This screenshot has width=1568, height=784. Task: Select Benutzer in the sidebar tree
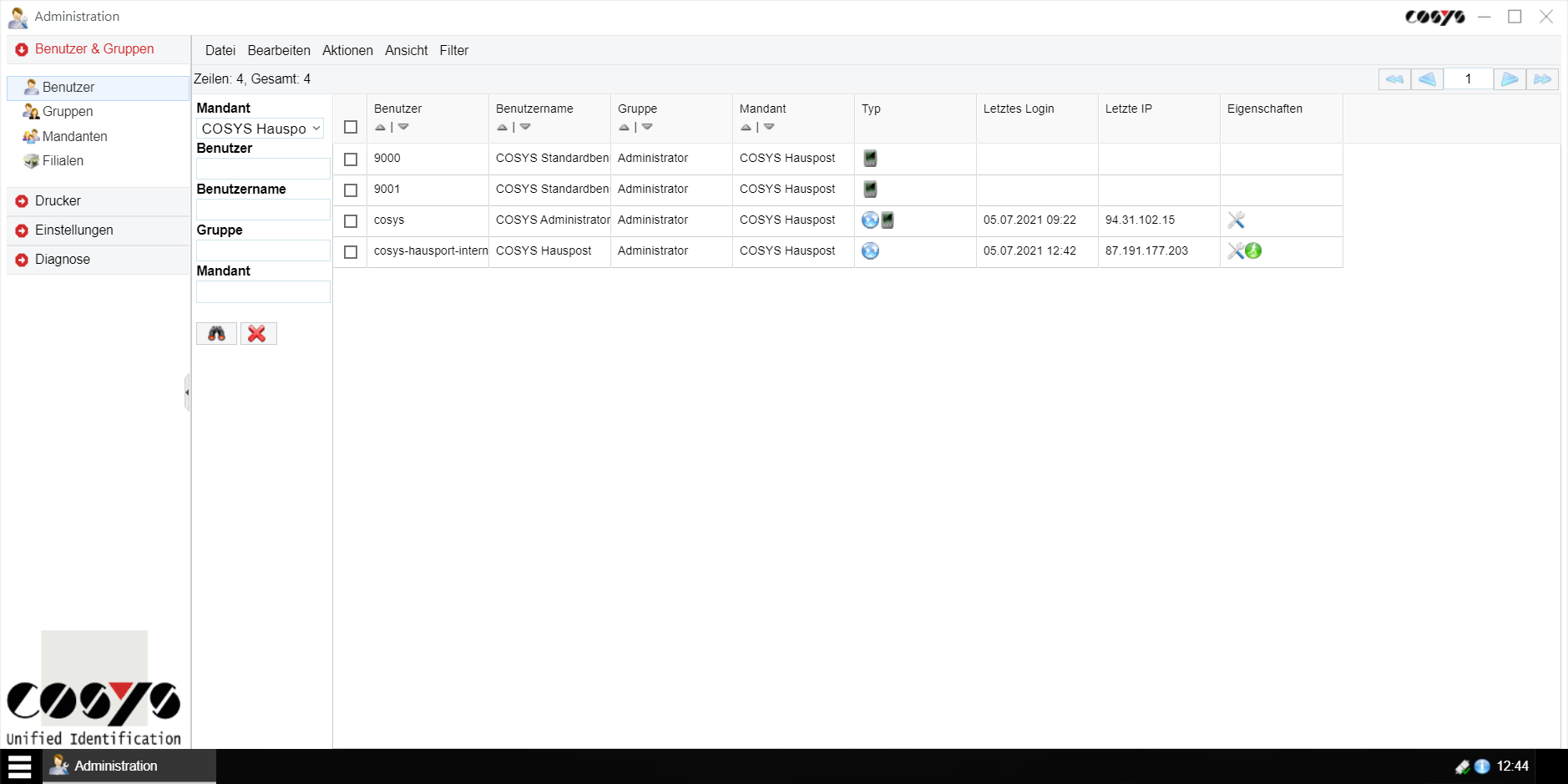click(x=99, y=88)
